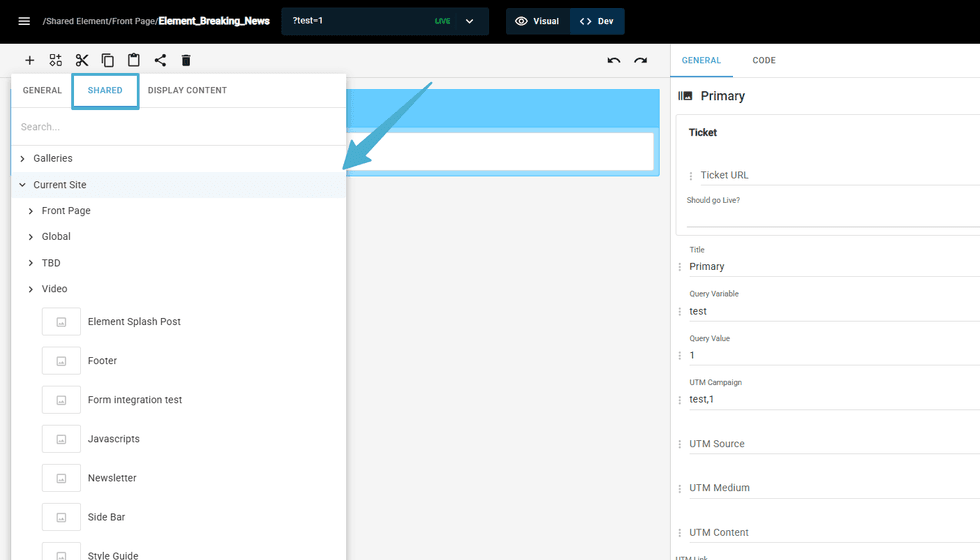The height and width of the screenshot is (560, 980).
Task: Click the Element_Breaking_News breadcrumb title
Action: coord(214,21)
